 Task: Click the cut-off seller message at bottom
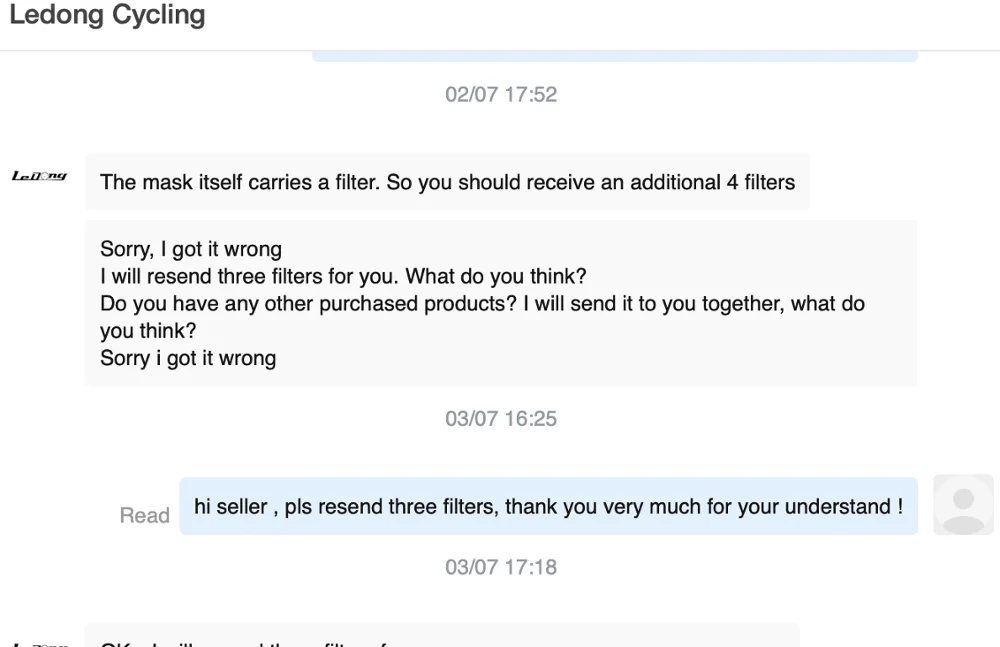coord(440,637)
